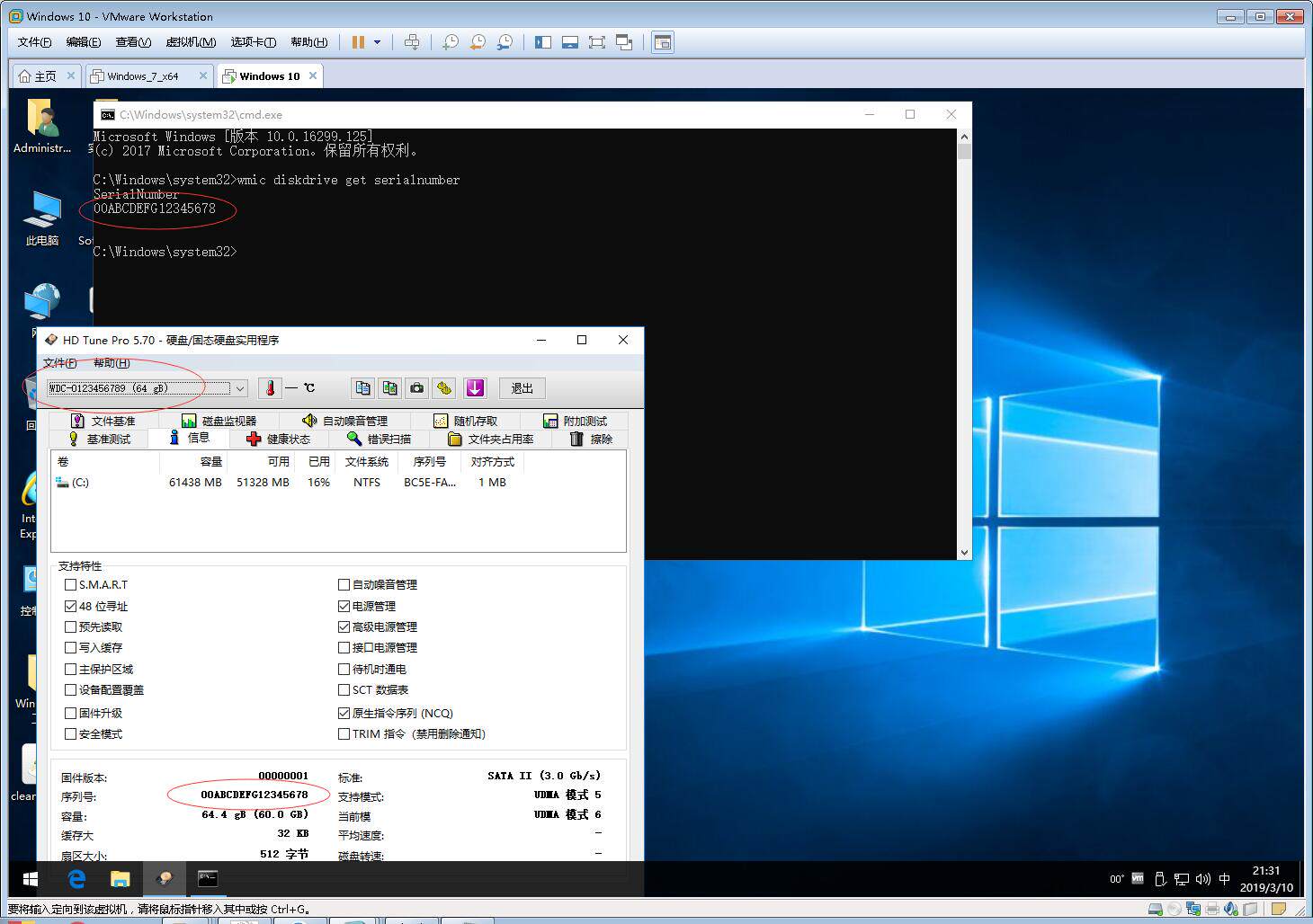The image size is (1313, 924).
Task: Toggle the 写入缓存 checkbox
Action: click(70, 647)
